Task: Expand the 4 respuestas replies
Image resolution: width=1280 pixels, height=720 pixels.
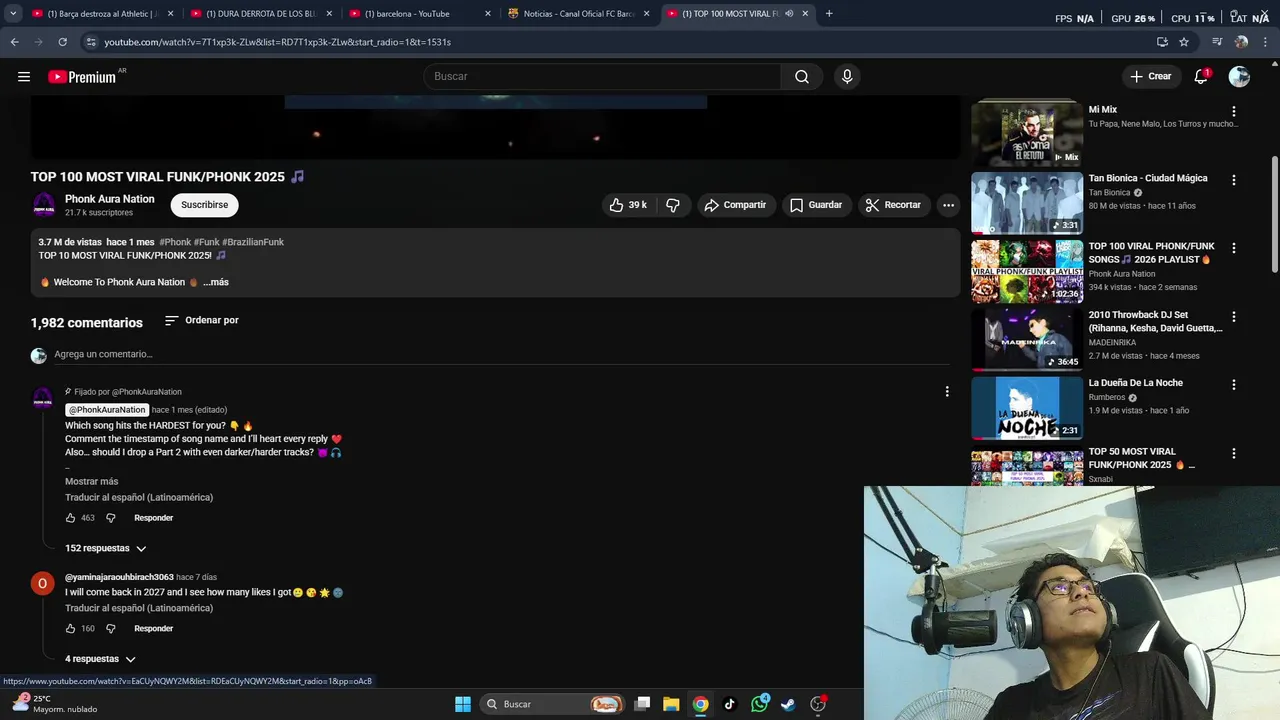Action: tap(100, 660)
